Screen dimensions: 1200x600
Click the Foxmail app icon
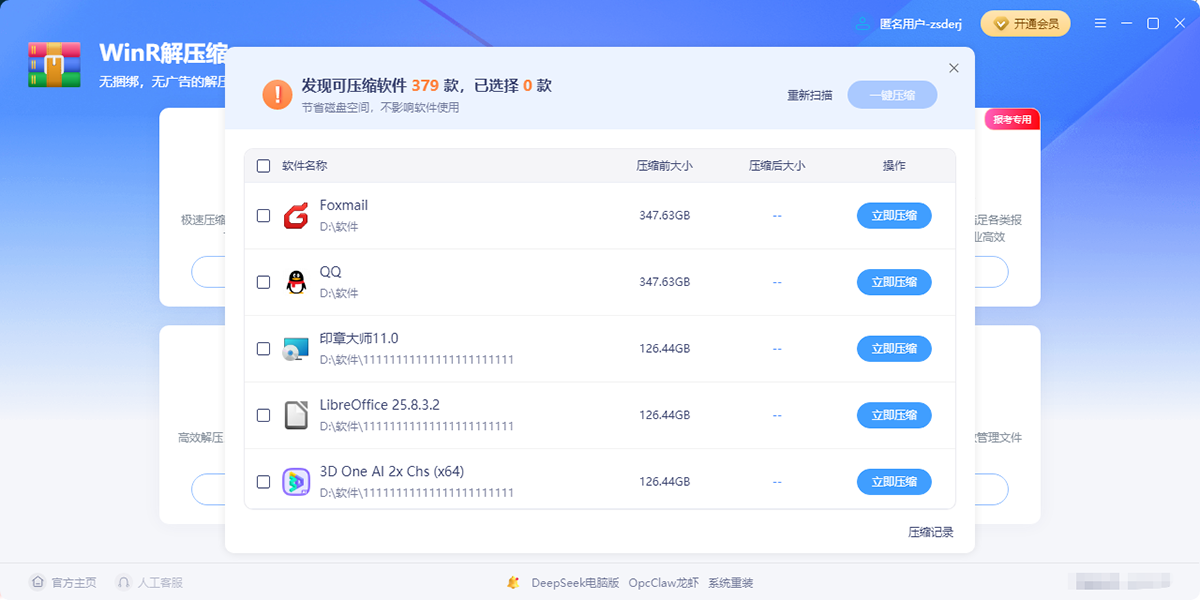(x=295, y=215)
